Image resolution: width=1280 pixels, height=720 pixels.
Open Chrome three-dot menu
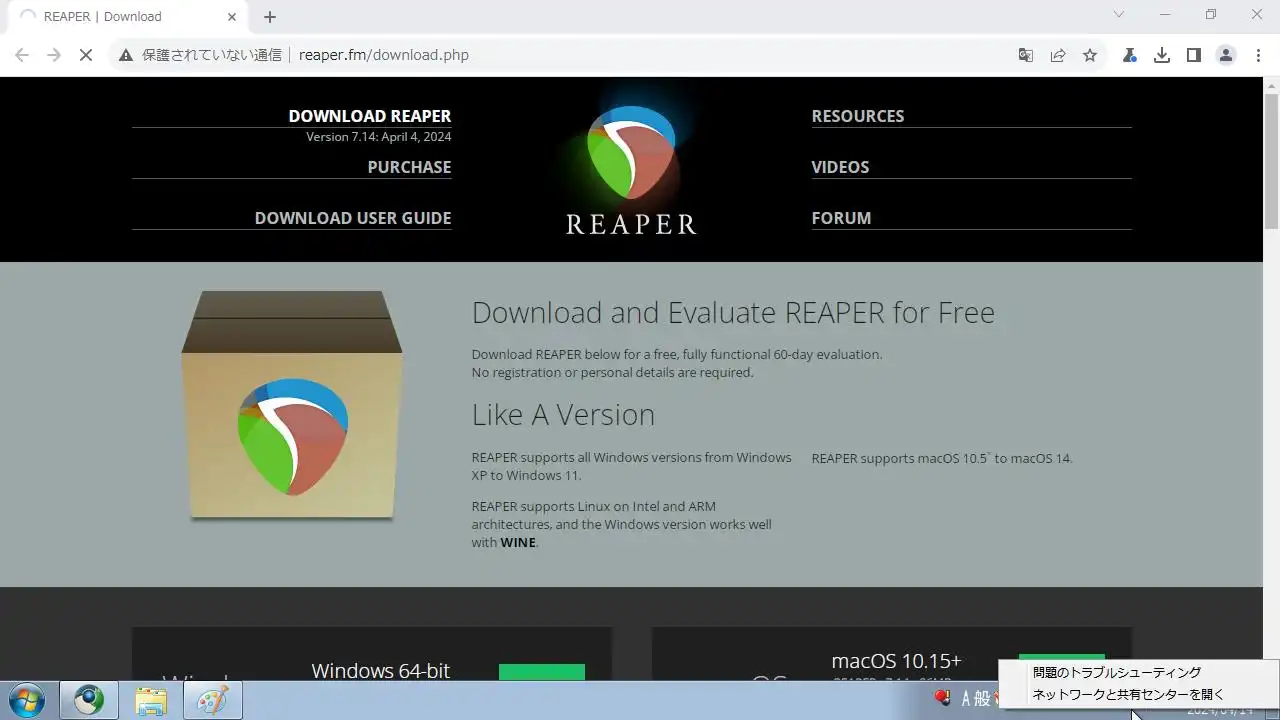pyautogui.click(x=1258, y=55)
